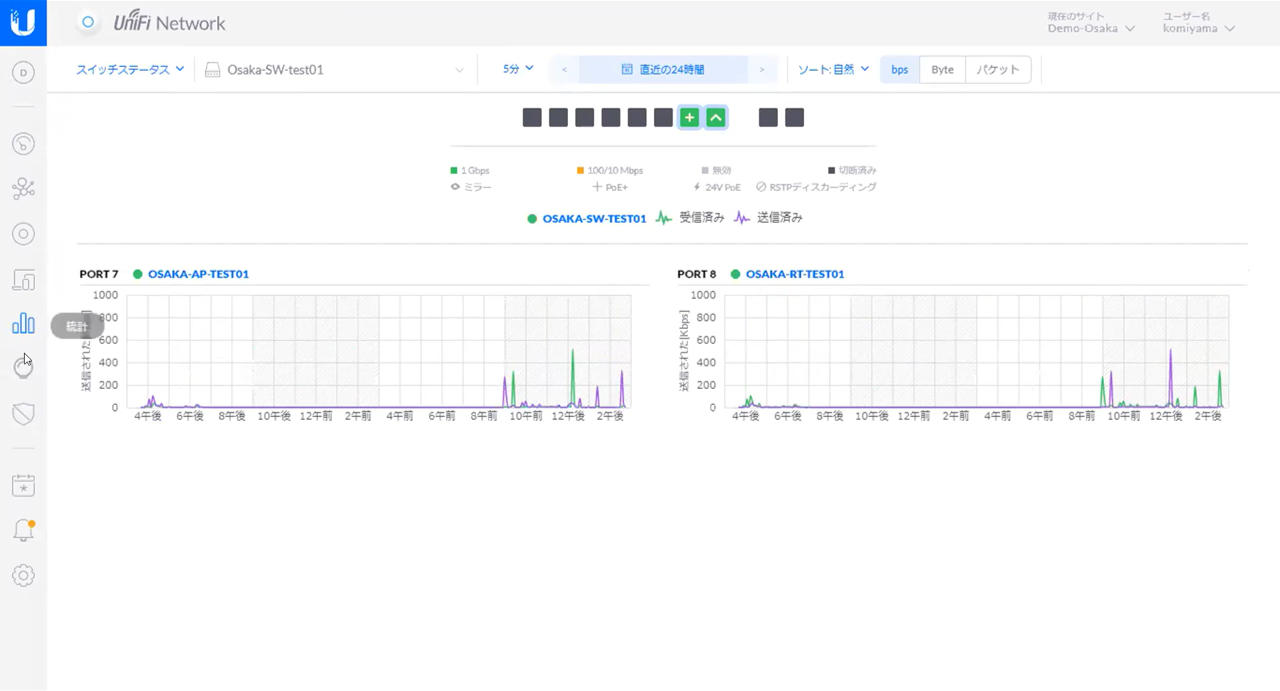Screen dimensions: 1280x691
Task: Click the 100/10 Mbps legend entry
Action: pyautogui.click(x=610, y=171)
